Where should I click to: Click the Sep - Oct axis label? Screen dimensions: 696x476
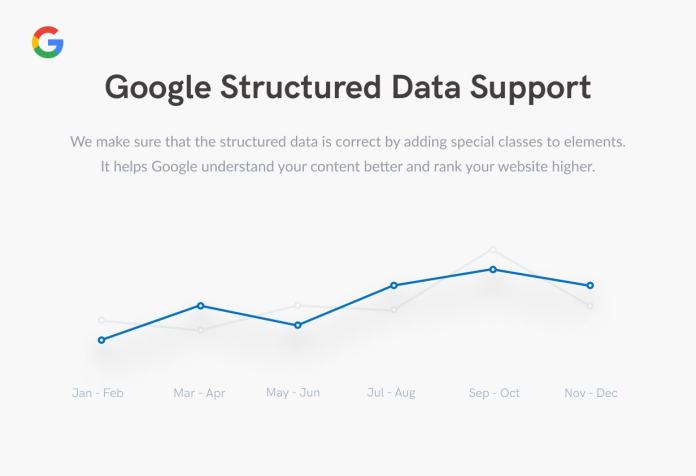(494, 393)
